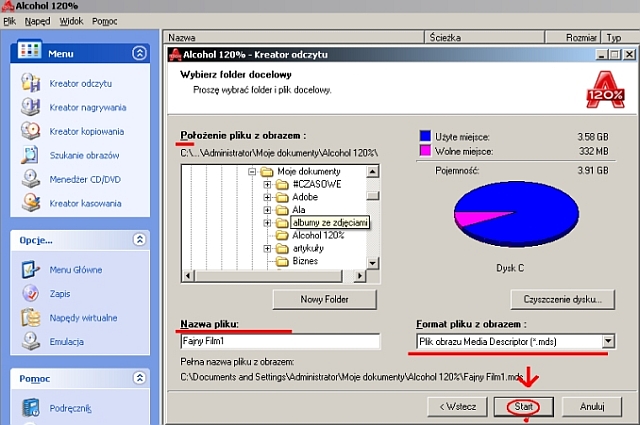Click the Anuluj button

point(592,407)
